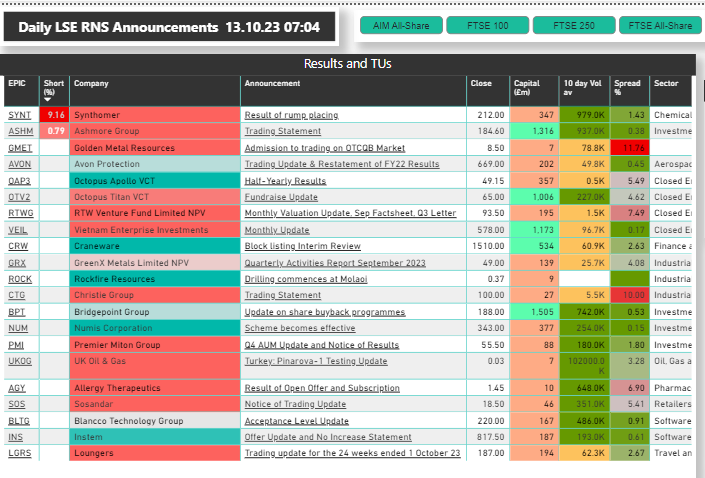Filter by FTSE All-Share index
Viewport: 705px width, 478px height.
click(x=660, y=26)
